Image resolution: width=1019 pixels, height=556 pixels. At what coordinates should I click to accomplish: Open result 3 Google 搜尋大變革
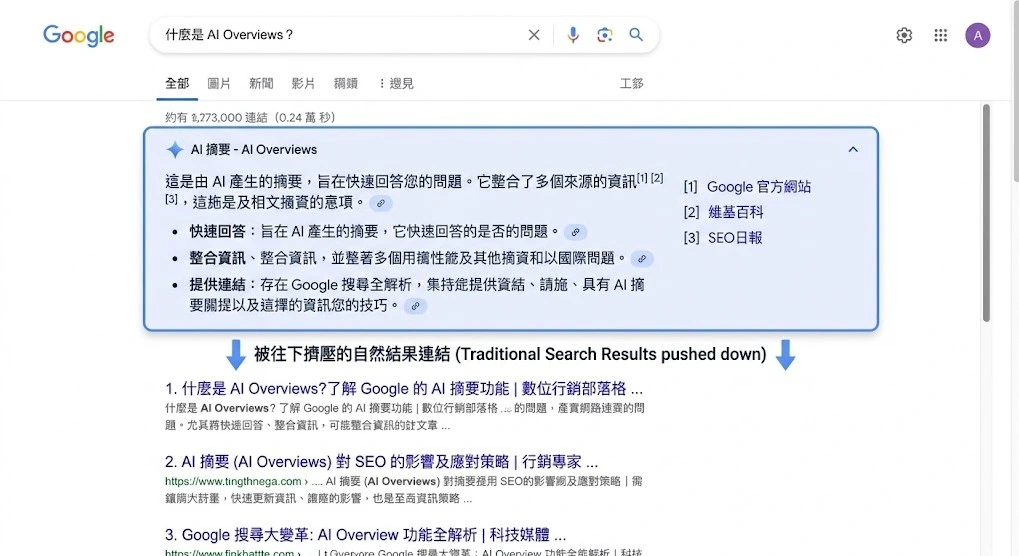365,535
